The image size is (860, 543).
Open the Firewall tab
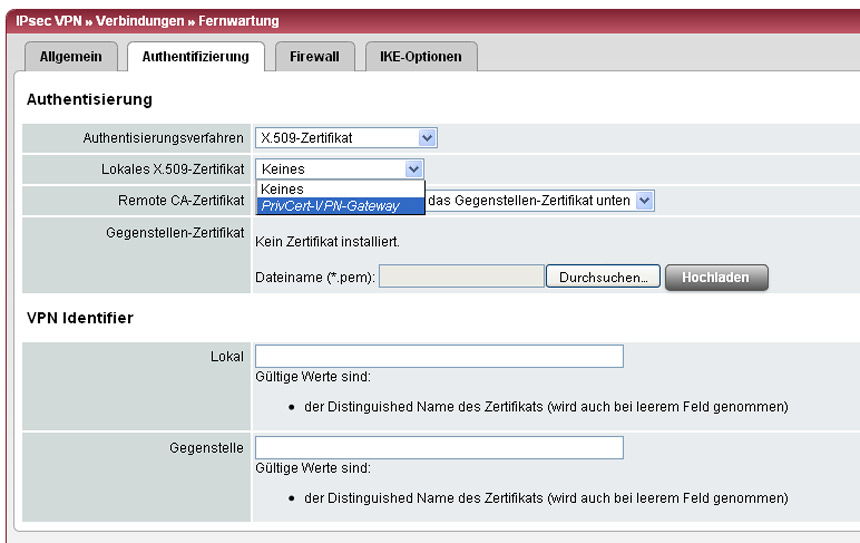click(314, 57)
